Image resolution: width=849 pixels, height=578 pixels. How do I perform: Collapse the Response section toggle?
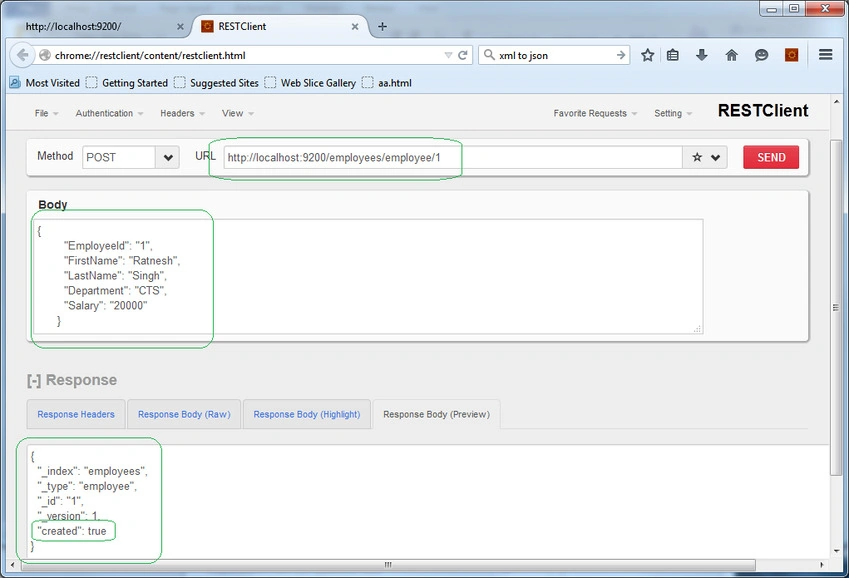tap(34, 380)
